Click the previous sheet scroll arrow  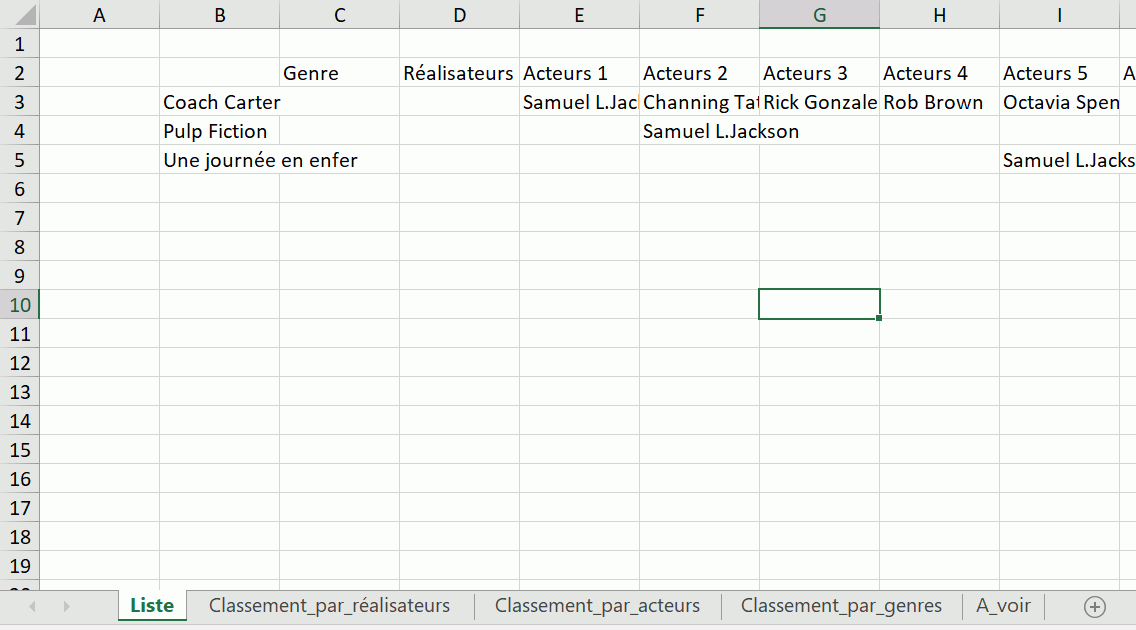coord(34,606)
